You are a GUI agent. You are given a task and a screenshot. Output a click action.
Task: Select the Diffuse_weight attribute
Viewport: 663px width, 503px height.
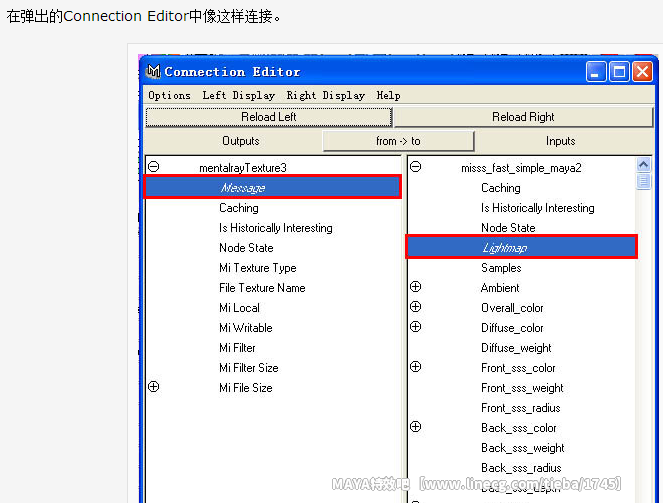tap(516, 348)
